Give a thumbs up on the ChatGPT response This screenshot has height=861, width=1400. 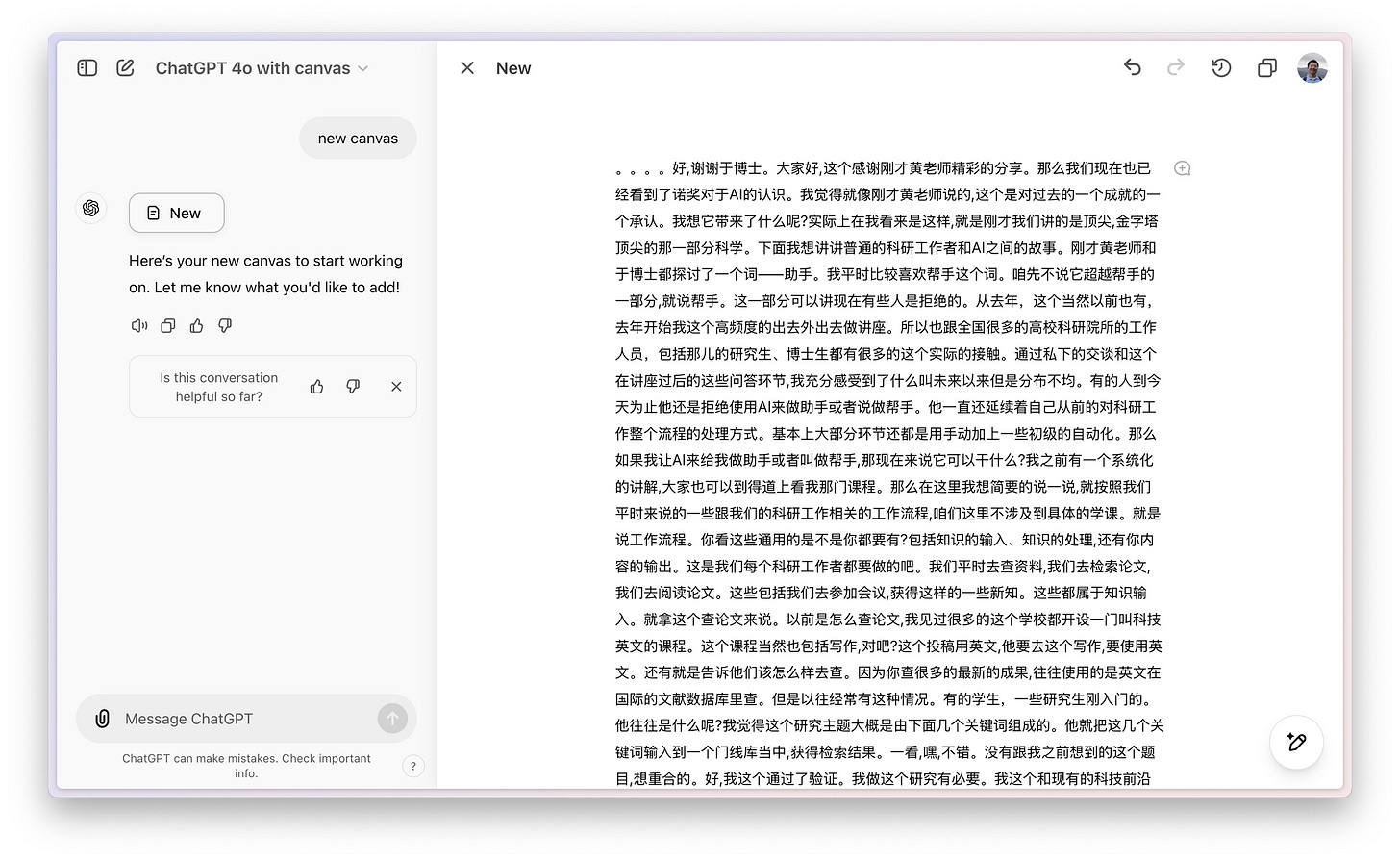pyautogui.click(x=196, y=326)
